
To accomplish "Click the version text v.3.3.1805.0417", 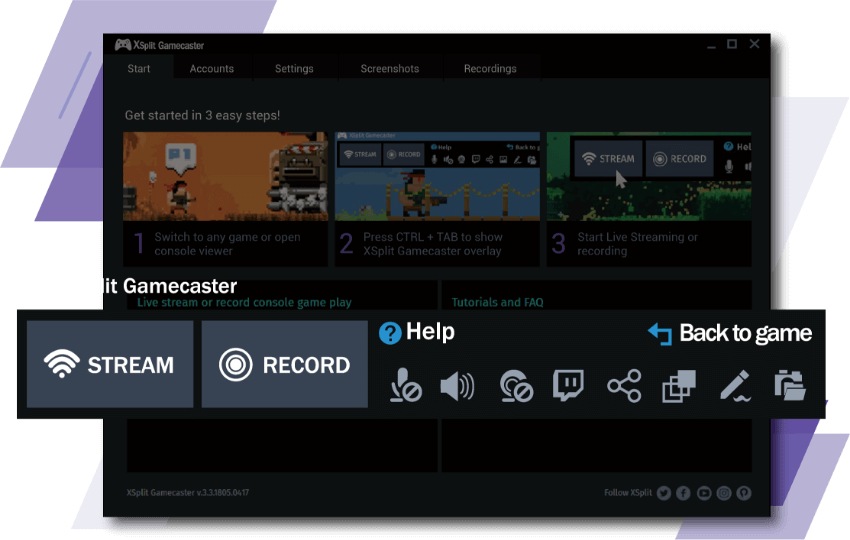I will click(x=222, y=492).
